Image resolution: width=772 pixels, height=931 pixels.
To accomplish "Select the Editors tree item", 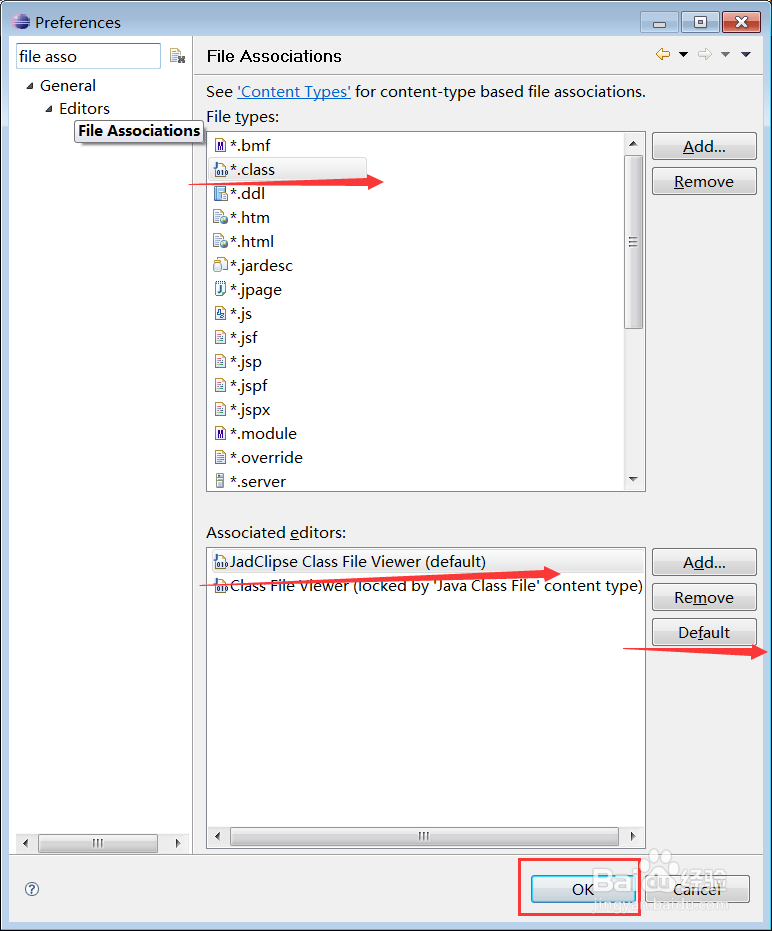I will [x=84, y=109].
